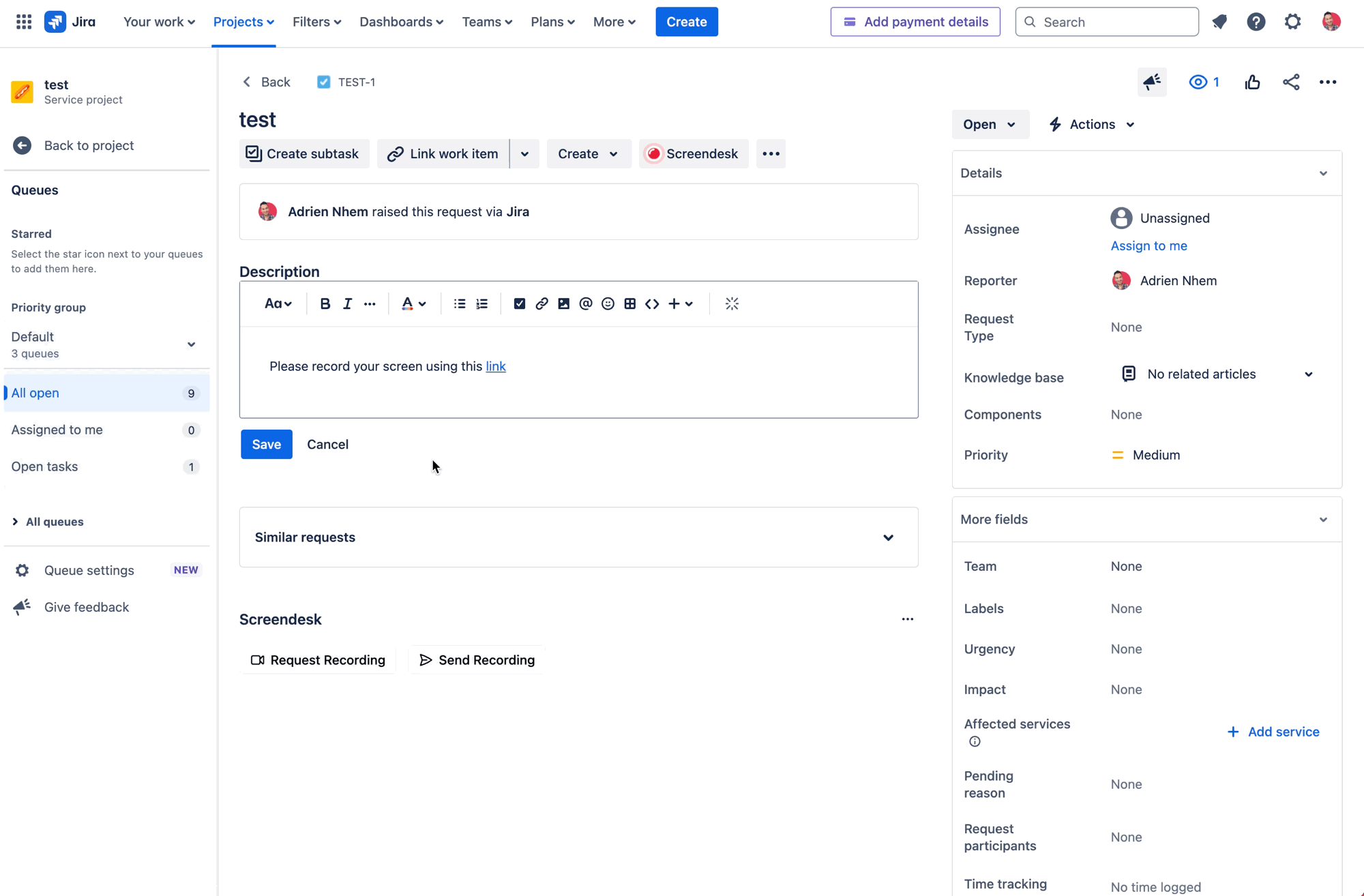Select the Assigned to me queue
This screenshot has height=896, width=1364.
tap(57, 430)
